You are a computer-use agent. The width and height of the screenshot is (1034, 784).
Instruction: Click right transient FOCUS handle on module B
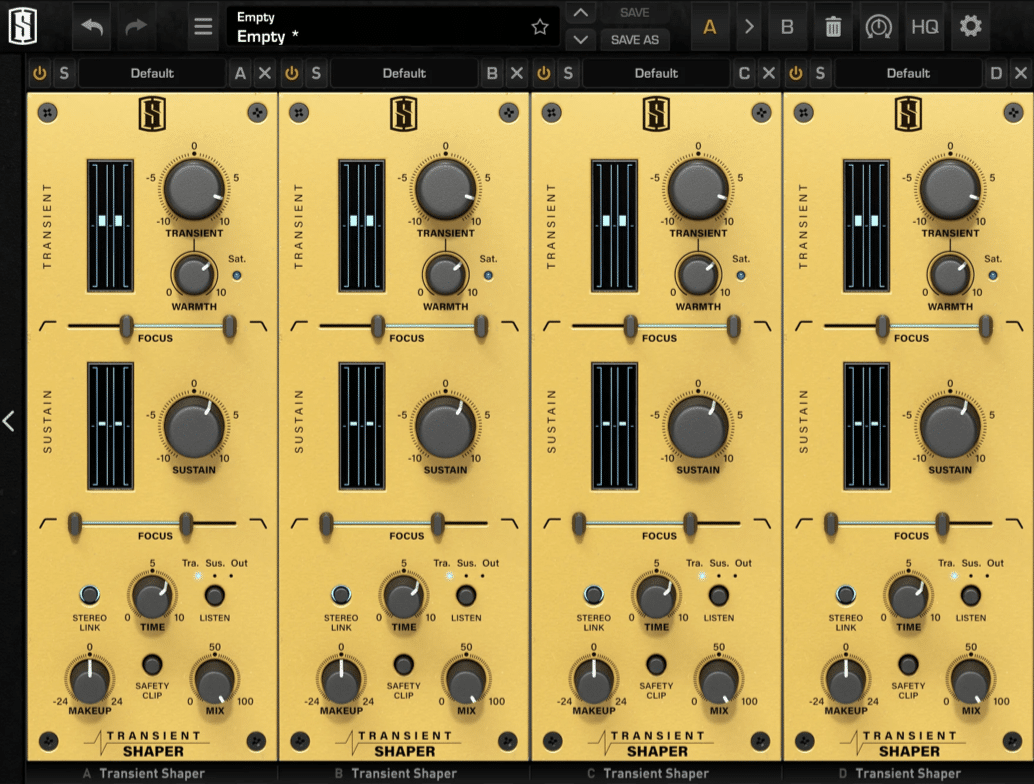(x=481, y=326)
